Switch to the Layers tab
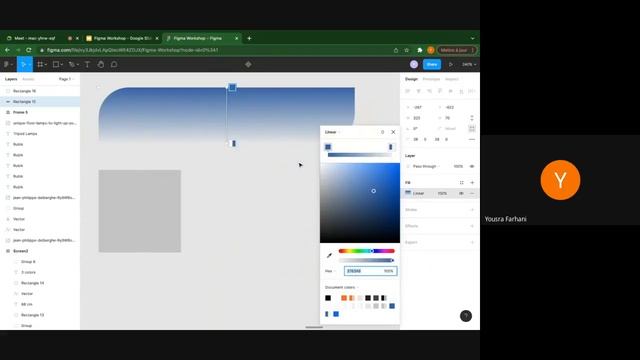This screenshot has height=360, width=640. click(11, 79)
